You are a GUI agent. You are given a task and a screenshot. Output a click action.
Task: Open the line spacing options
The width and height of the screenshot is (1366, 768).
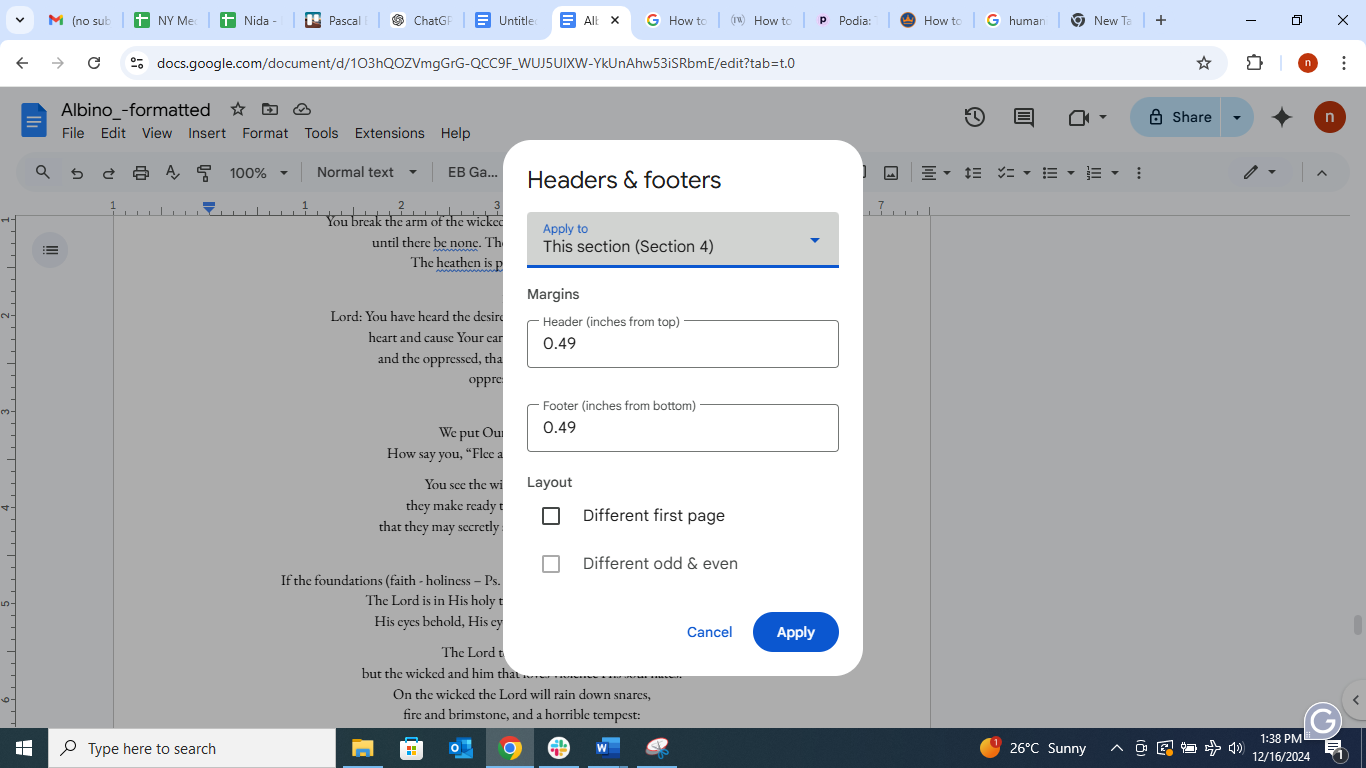click(973, 172)
